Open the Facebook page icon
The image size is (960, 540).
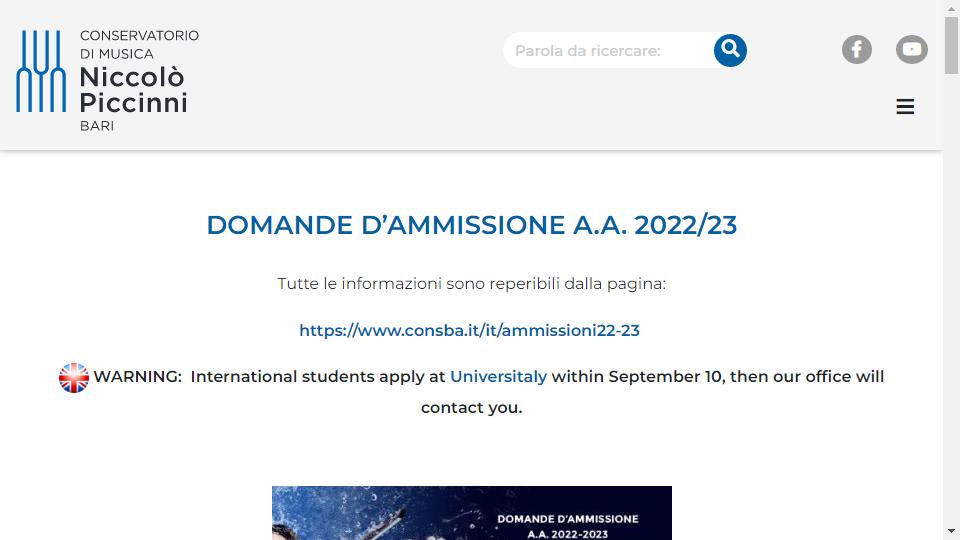click(857, 50)
